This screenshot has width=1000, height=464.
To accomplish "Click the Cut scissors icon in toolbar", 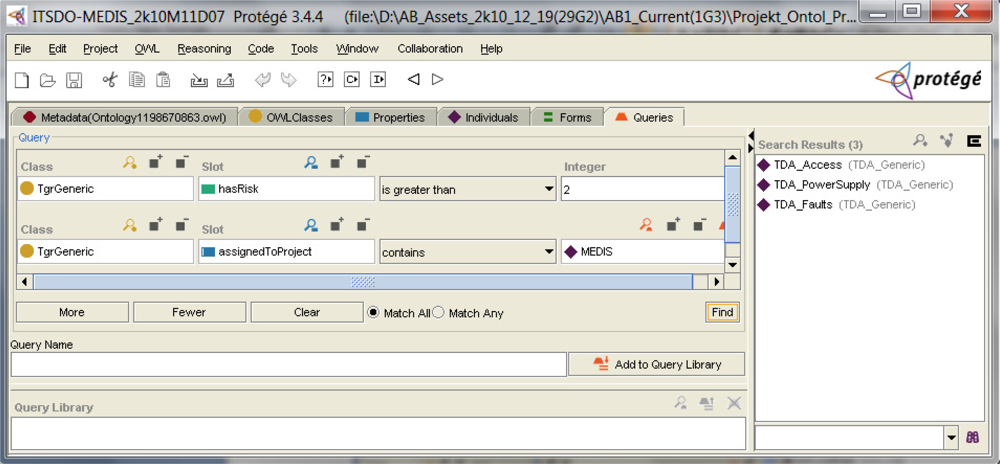I will [x=110, y=80].
